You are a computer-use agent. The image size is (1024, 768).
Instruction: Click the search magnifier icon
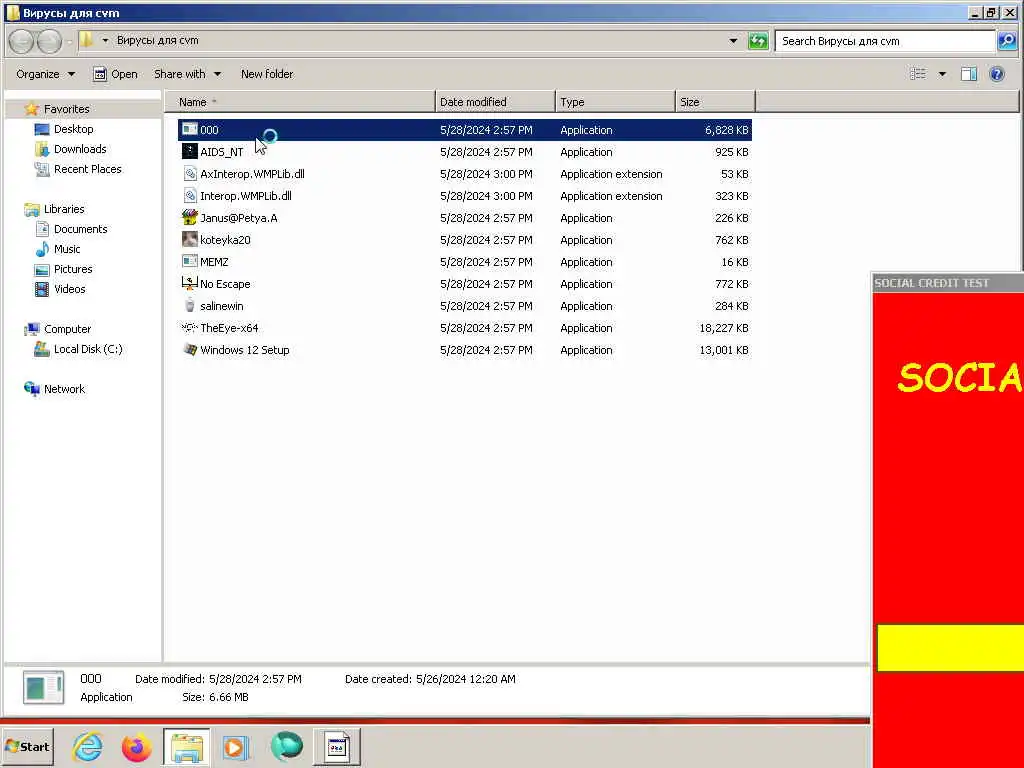(x=1006, y=41)
